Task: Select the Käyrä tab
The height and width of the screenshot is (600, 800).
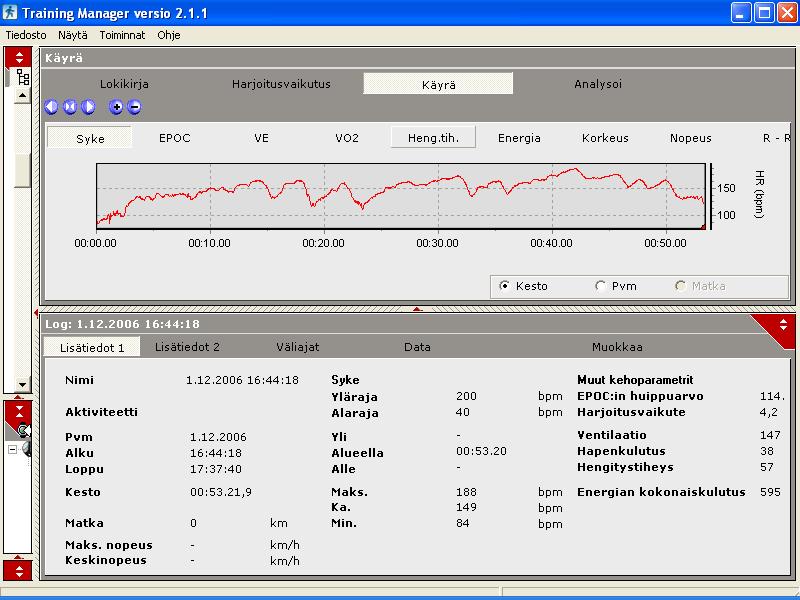Action: 438,84
